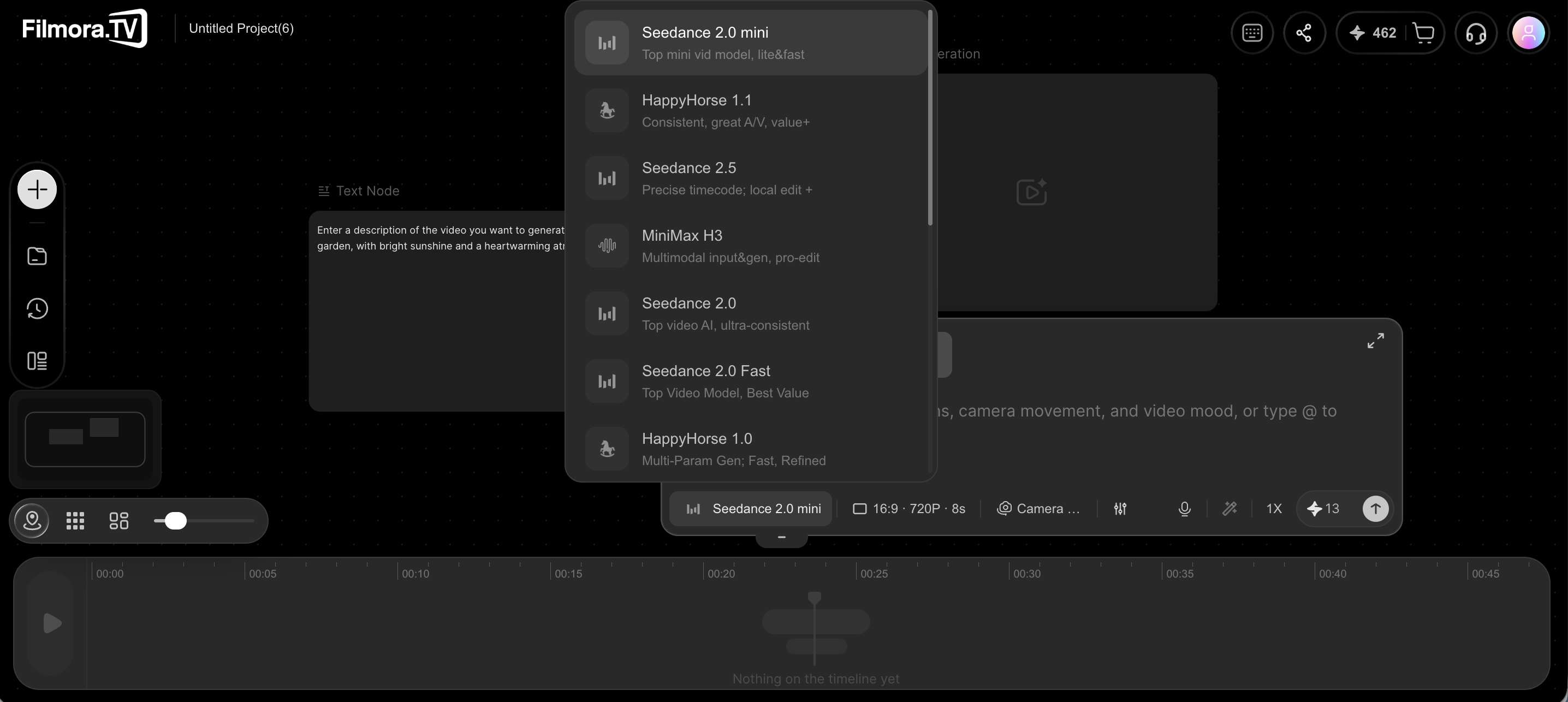Open the advanced settings sliders icon
This screenshot has height=702, width=1568.
point(1120,508)
